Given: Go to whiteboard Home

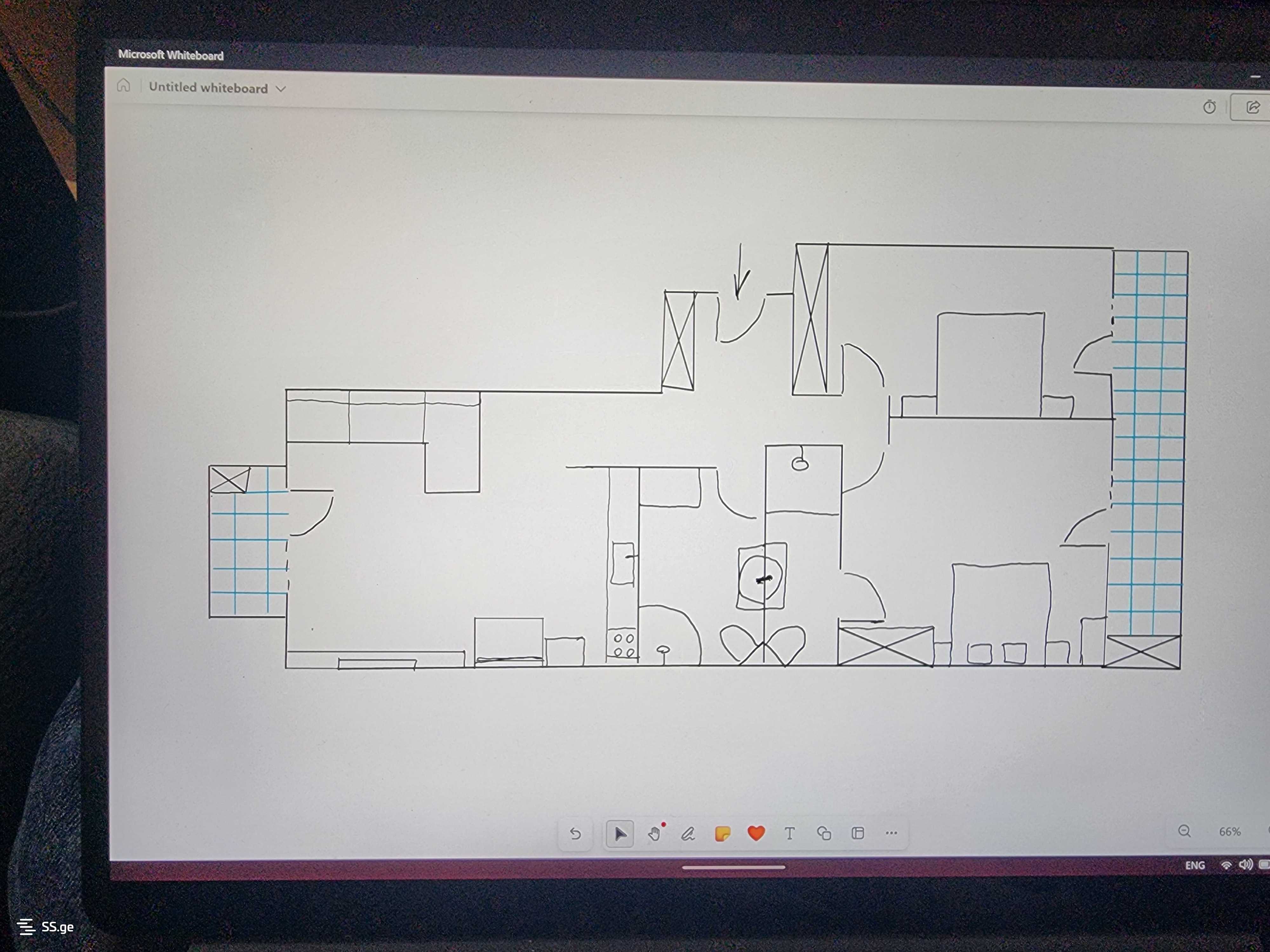Looking at the screenshot, I should click(x=124, y=85).
